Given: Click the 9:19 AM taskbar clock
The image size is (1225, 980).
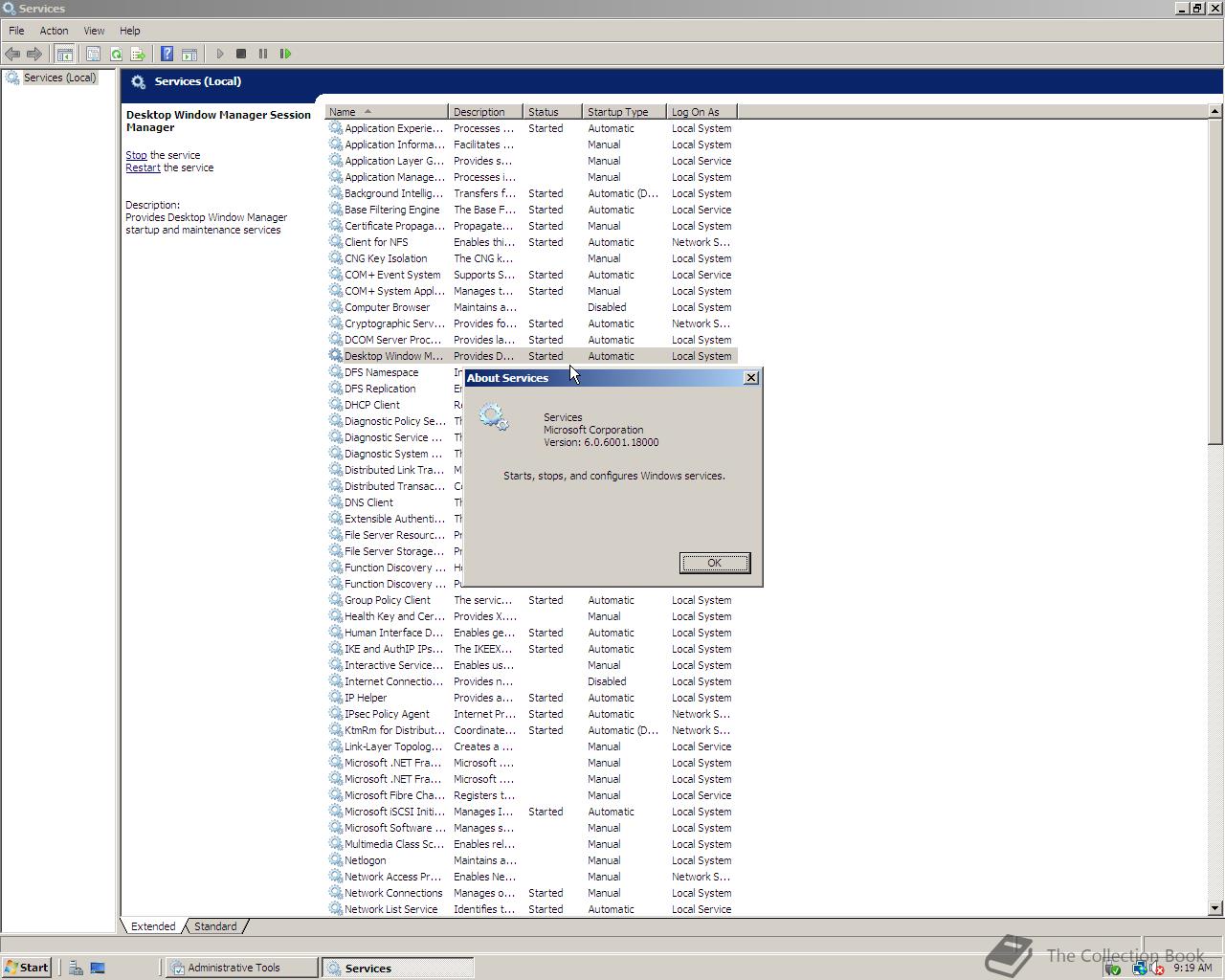Looking at the screenshot, I should pos(1192,968).
